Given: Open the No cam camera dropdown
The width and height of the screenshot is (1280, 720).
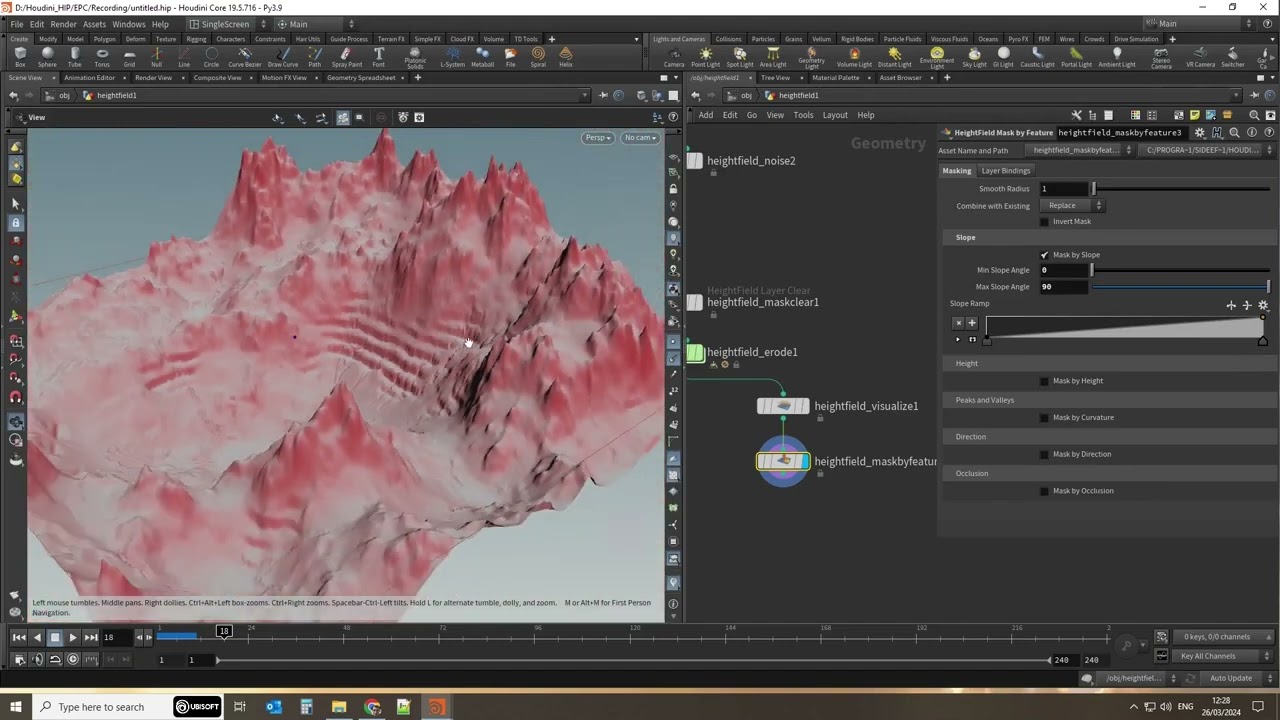Looking at the screenshot, I should 640,138.
